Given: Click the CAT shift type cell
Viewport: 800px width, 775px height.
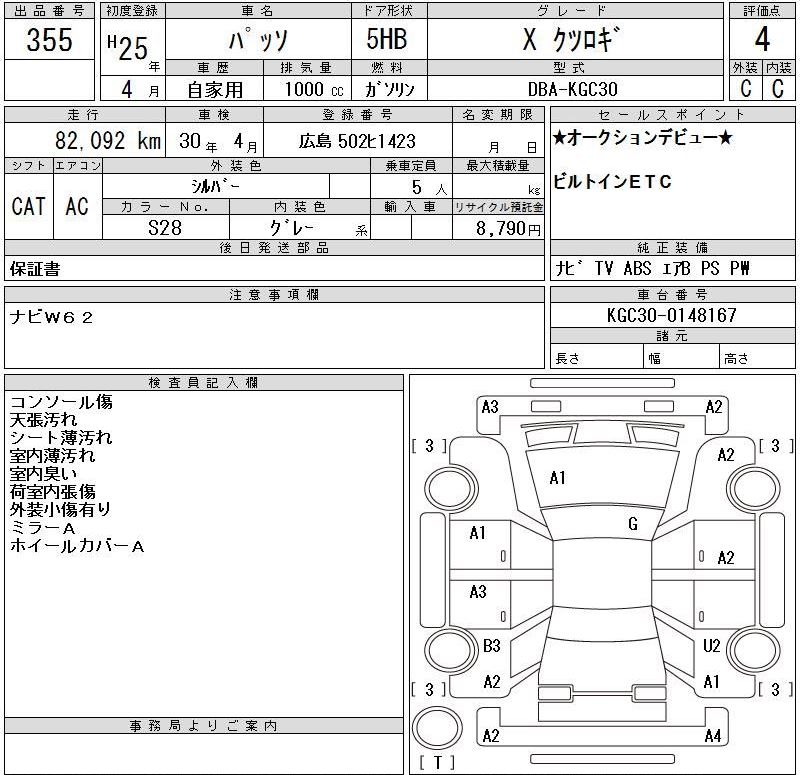Looking at the screenshot, I should coord(28,207).
